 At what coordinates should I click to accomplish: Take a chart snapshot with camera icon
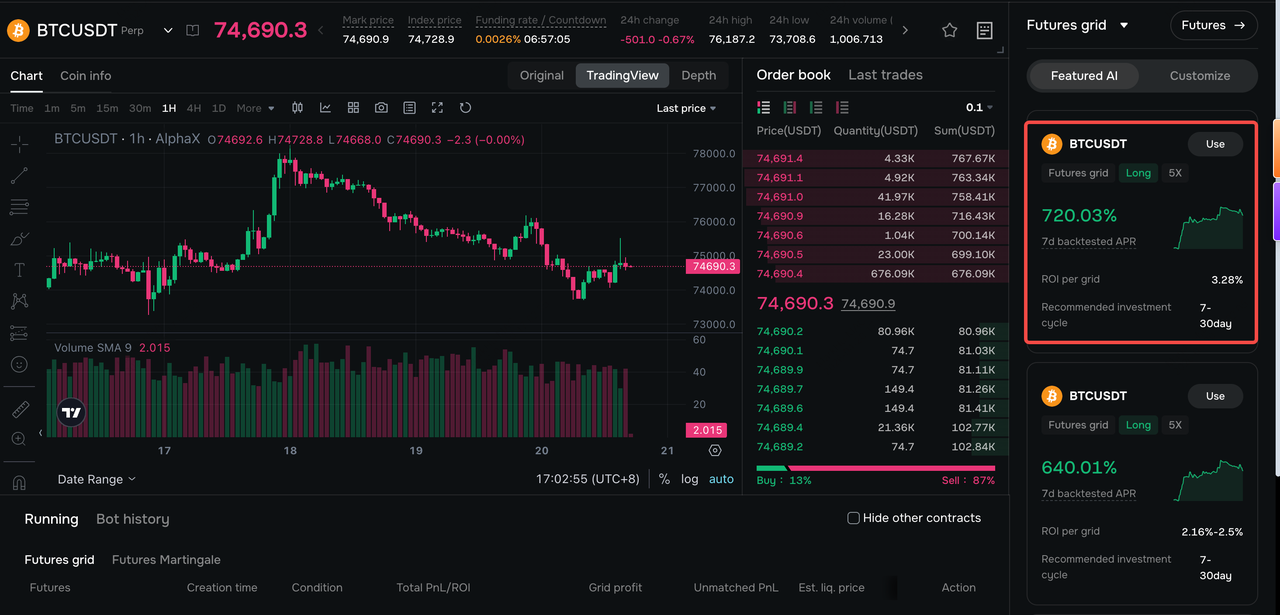tap(381, 108)
